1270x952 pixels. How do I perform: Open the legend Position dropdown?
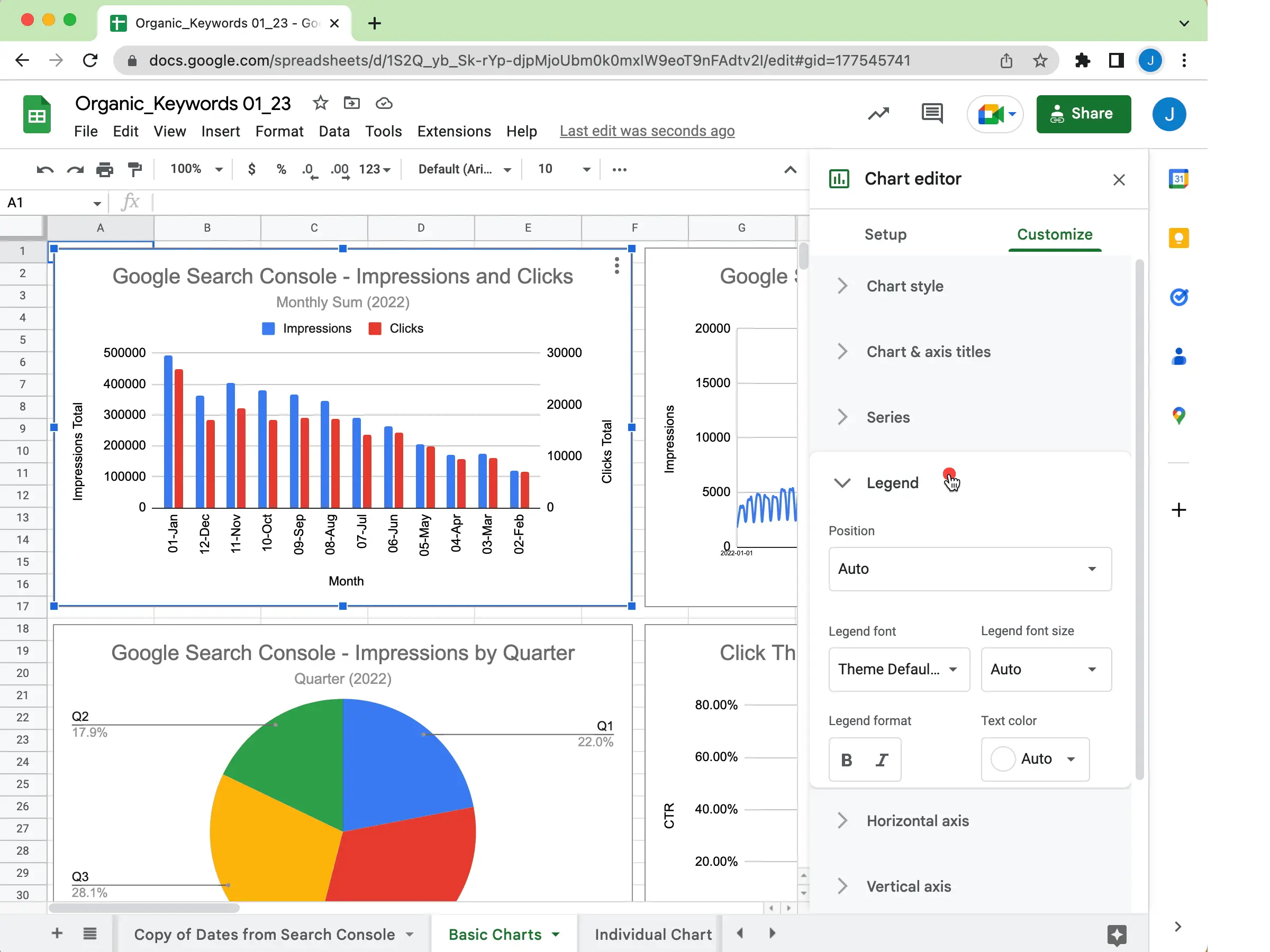tap(969, 569)
